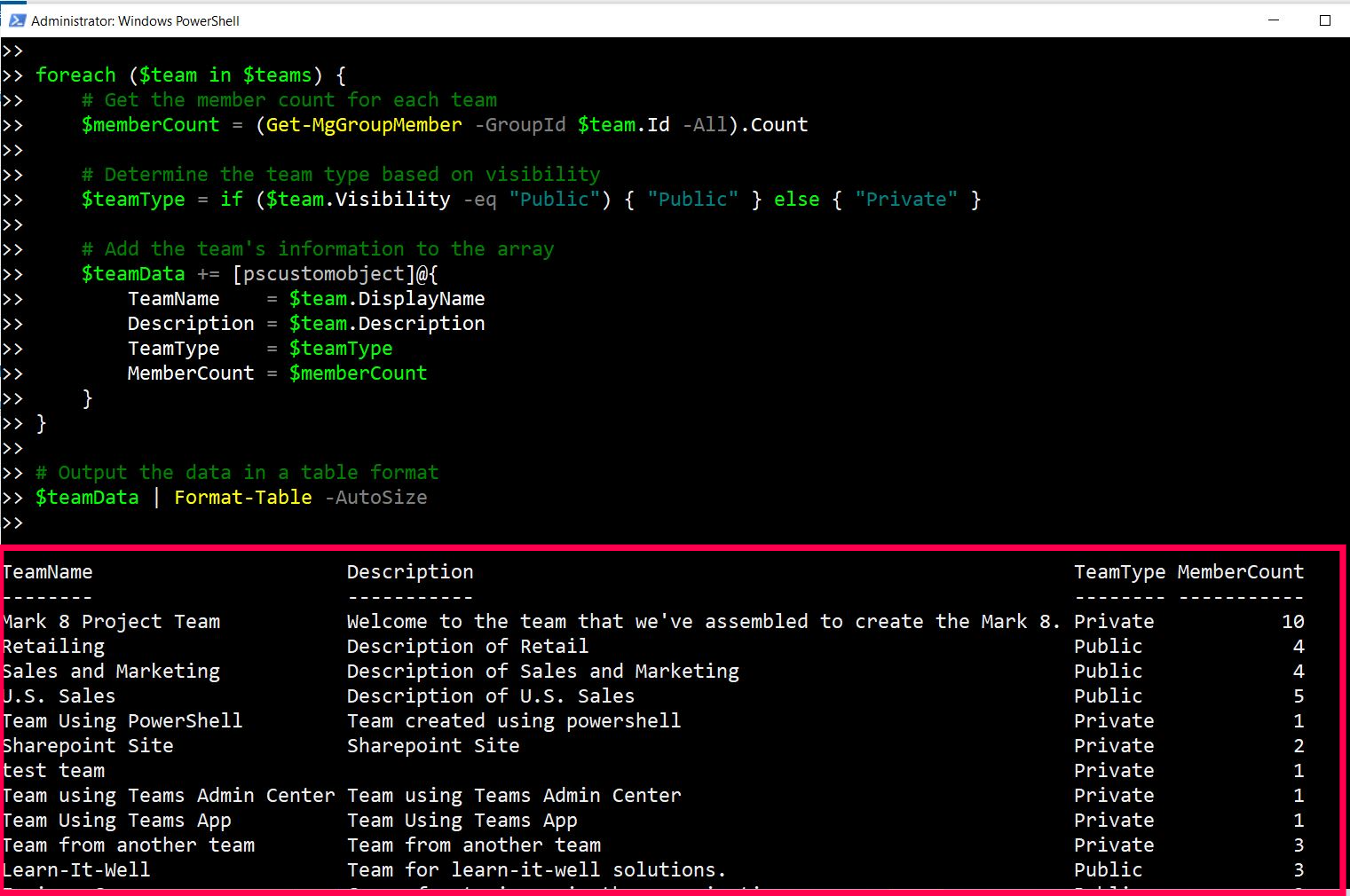Click the foreach keyword in the script
The height and width of the screenshot is (896, 1350).
click(x=75, y=75)
